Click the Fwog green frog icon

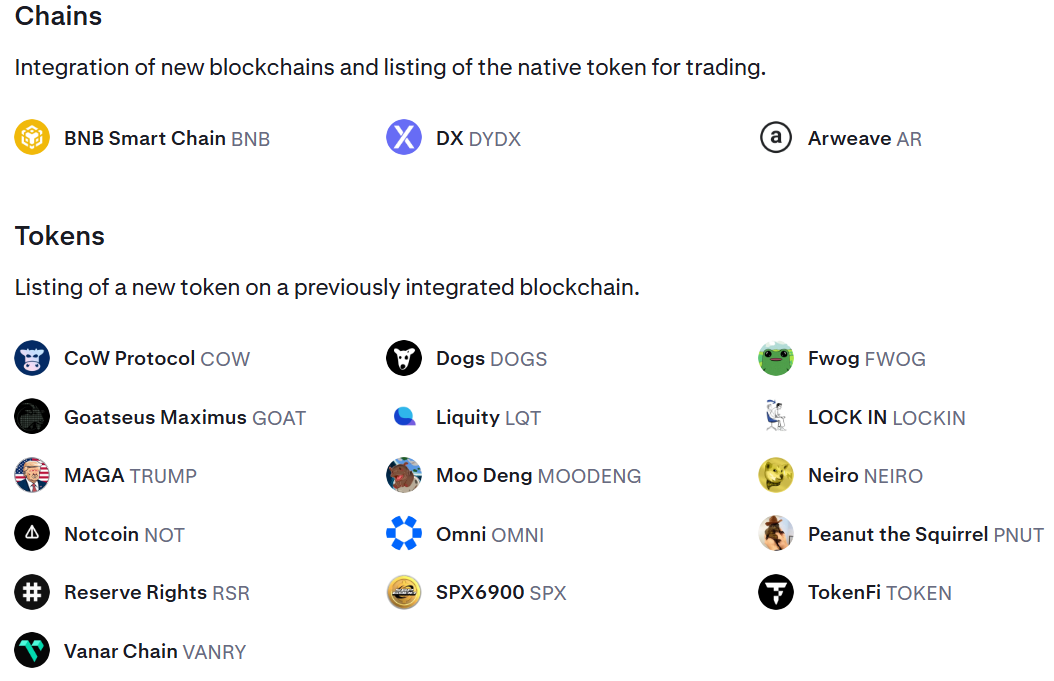[776, 358]
